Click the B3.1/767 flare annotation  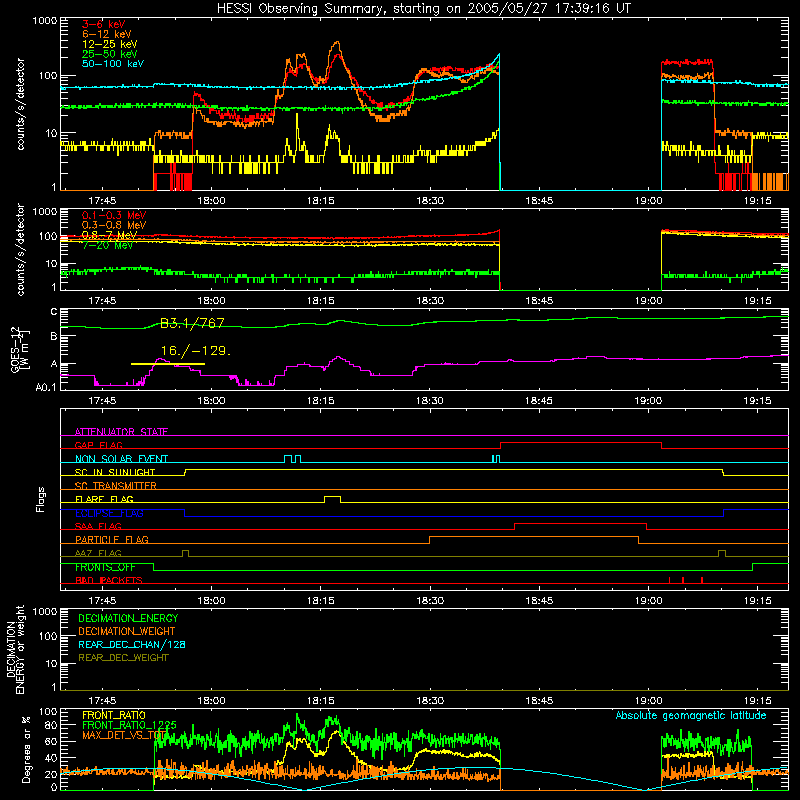click(192, 323)
